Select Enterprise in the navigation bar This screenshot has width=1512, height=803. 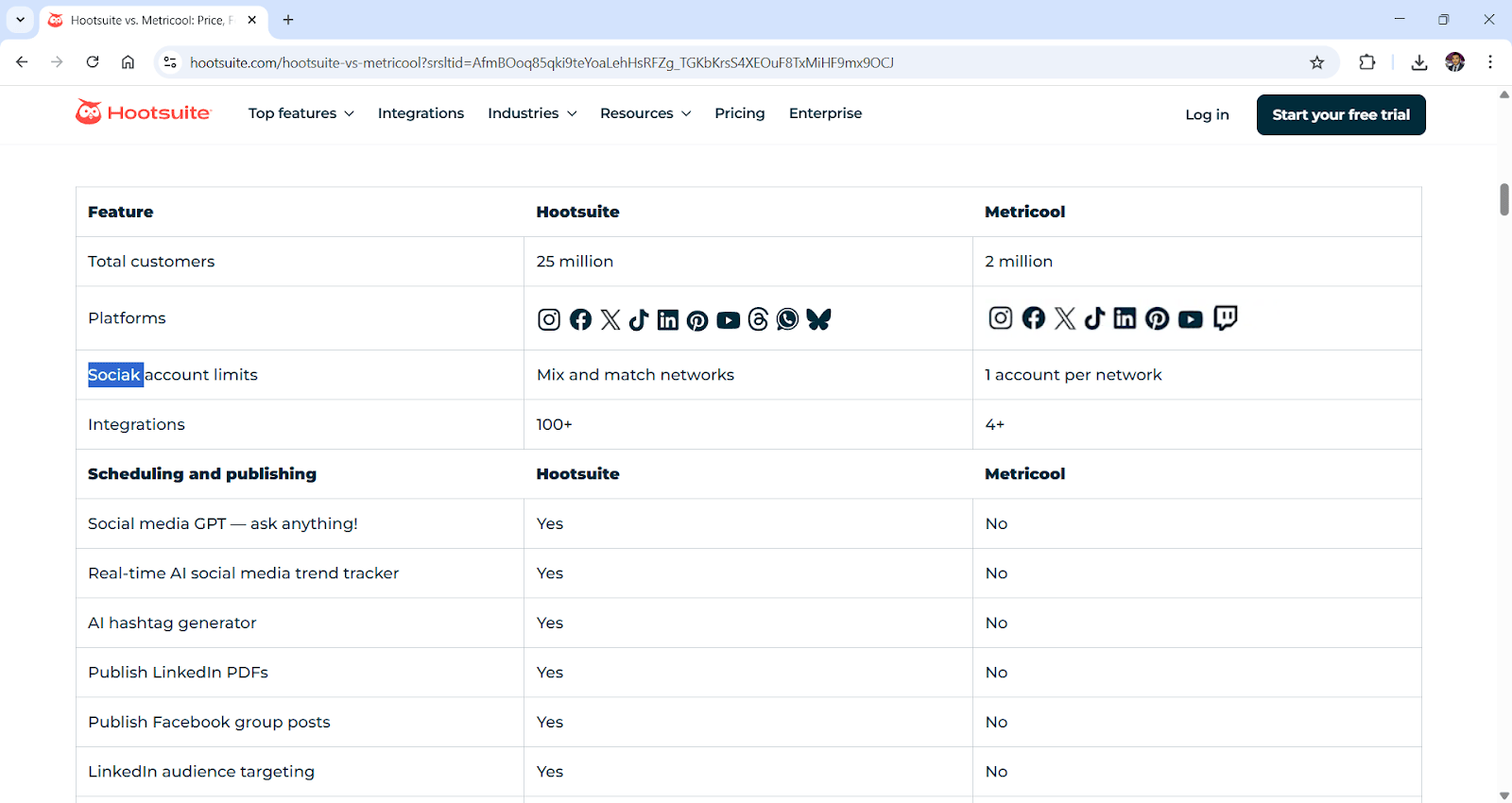825,113
